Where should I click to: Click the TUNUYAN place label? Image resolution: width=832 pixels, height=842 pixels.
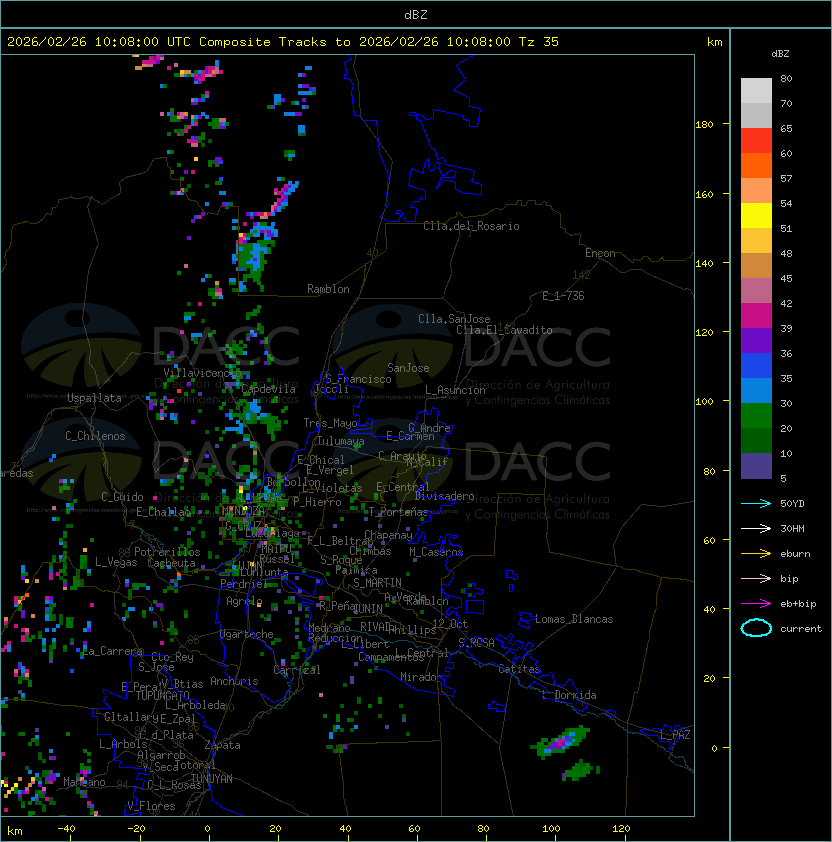coord(212,779)
